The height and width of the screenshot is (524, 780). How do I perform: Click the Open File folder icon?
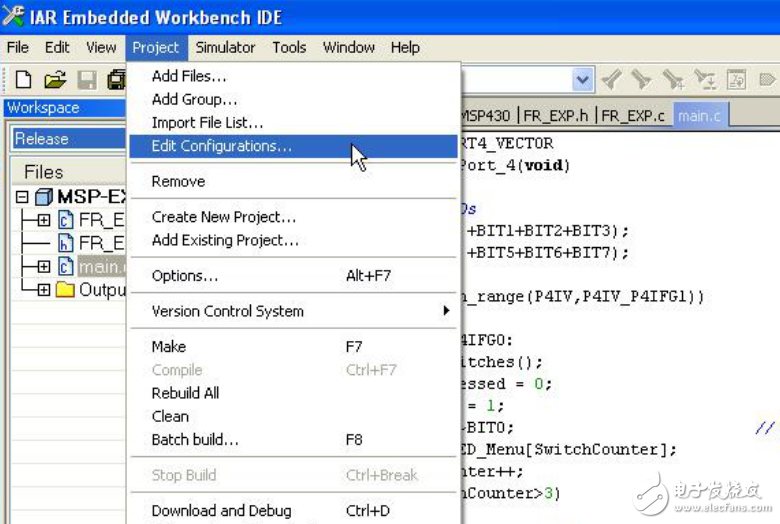click(54, 80)
